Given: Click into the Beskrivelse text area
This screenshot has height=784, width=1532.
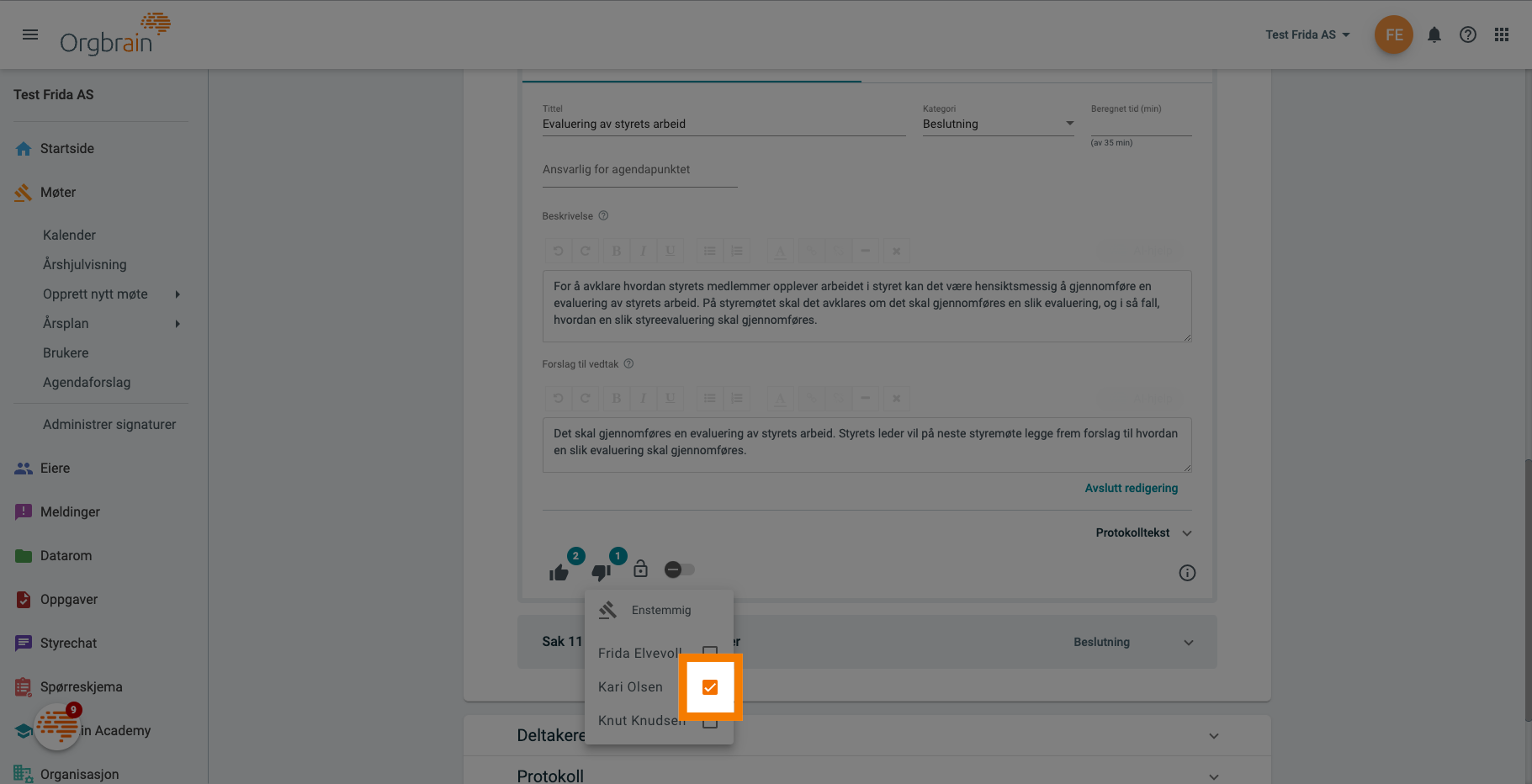Looking at the screenshot, I should click(x=867, y=305).
